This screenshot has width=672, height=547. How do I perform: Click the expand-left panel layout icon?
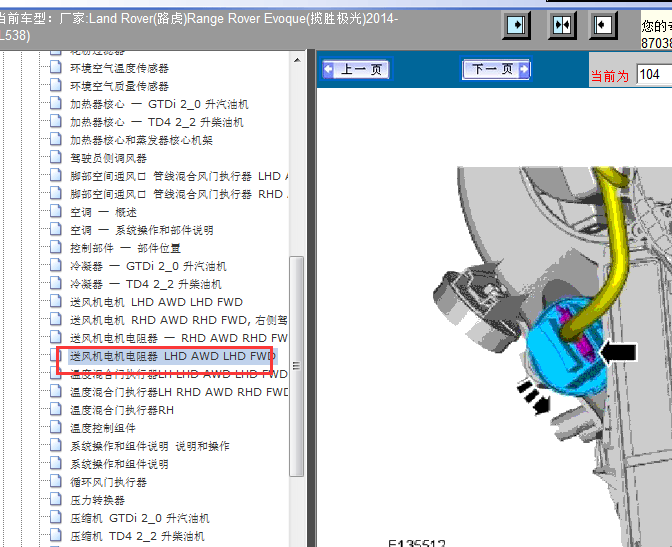[x=603, y=25]
